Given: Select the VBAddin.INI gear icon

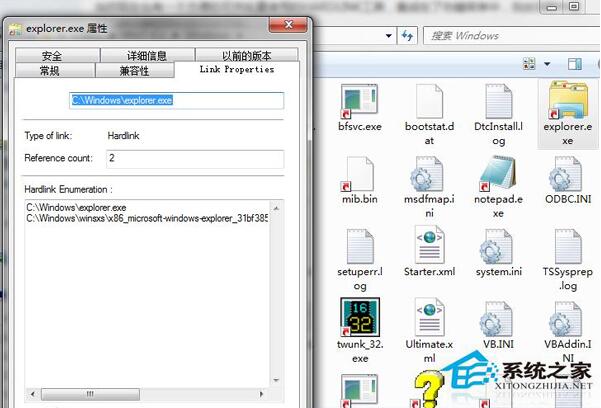Looking at the screenshot, I should pos(565,319).
